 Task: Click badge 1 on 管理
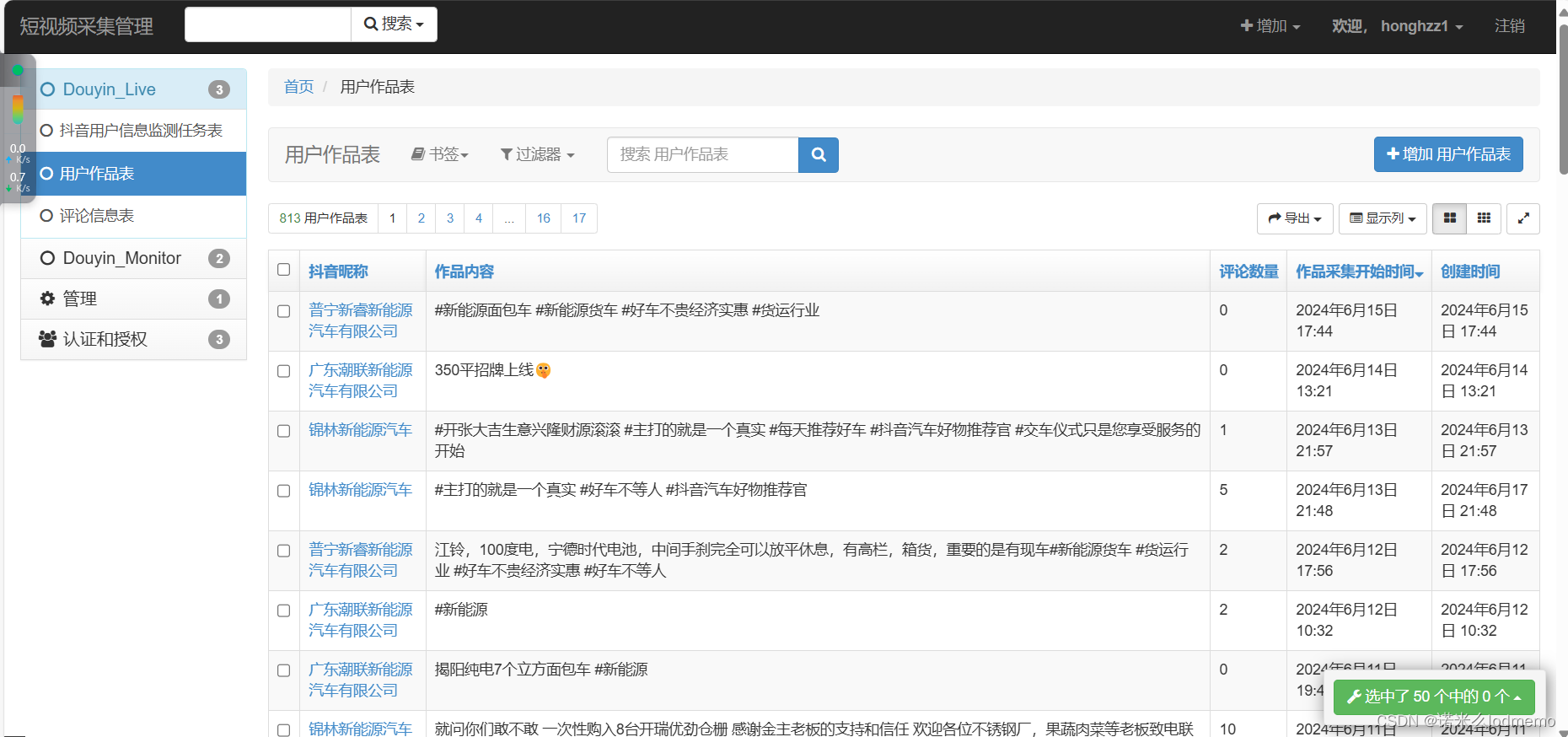coord(219,299)
